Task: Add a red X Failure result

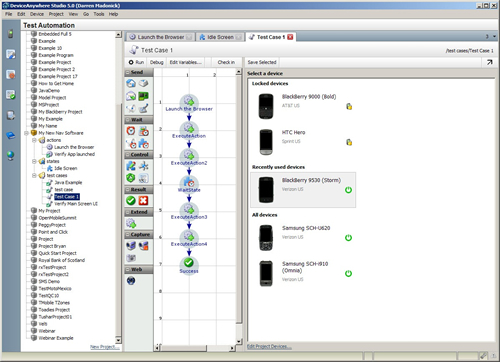Action: [143, 200]
